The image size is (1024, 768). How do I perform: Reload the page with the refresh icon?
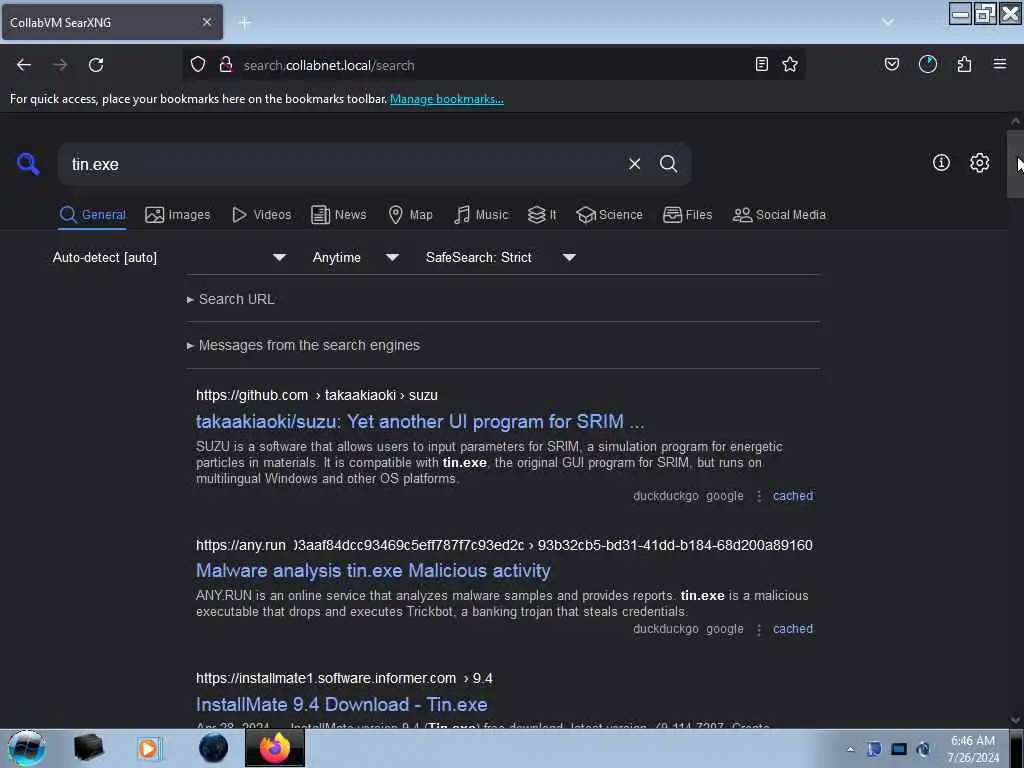tap(96, 65)
